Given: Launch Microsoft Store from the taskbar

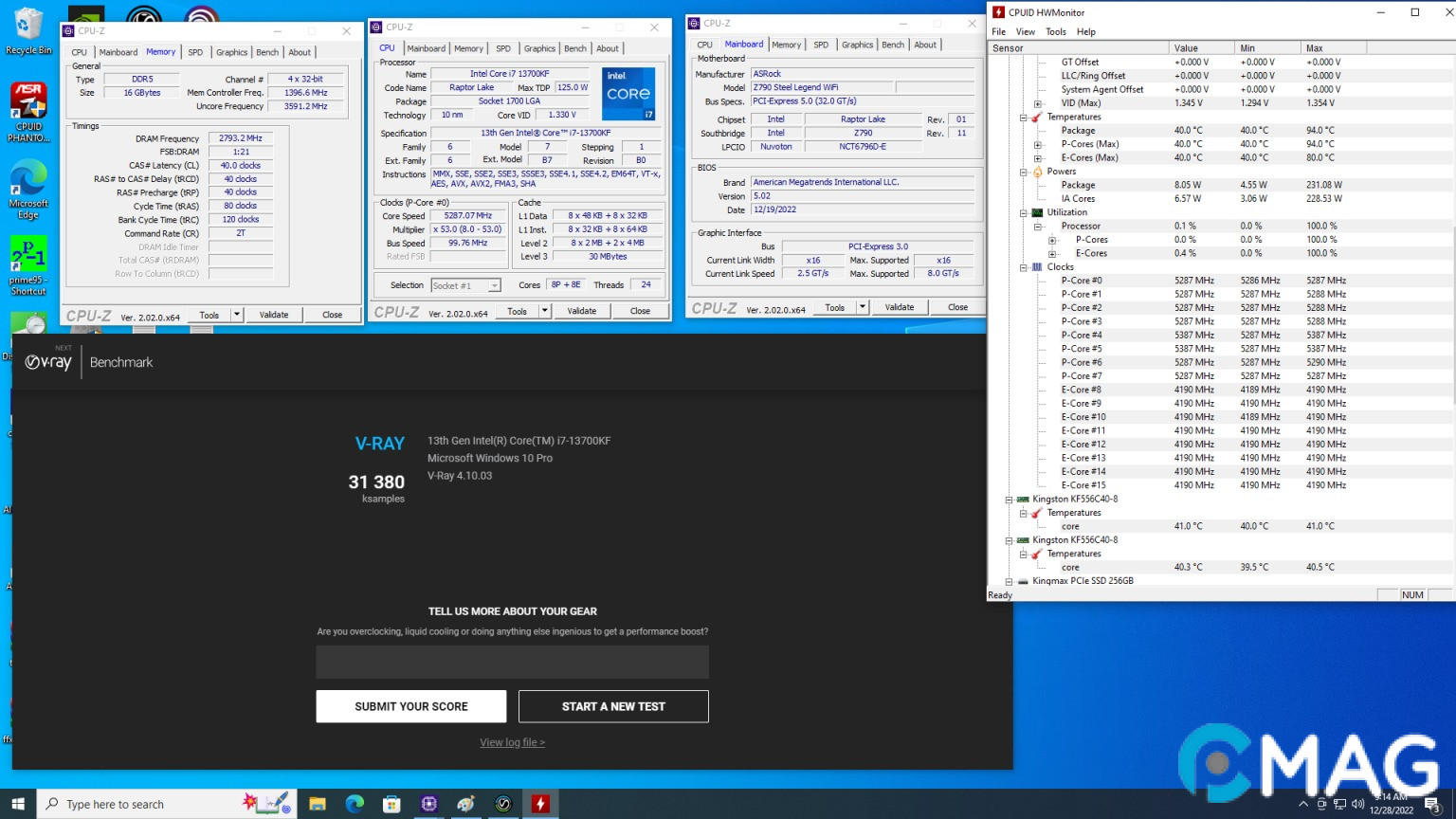Looking at the screenshot, I should [391, 804].
